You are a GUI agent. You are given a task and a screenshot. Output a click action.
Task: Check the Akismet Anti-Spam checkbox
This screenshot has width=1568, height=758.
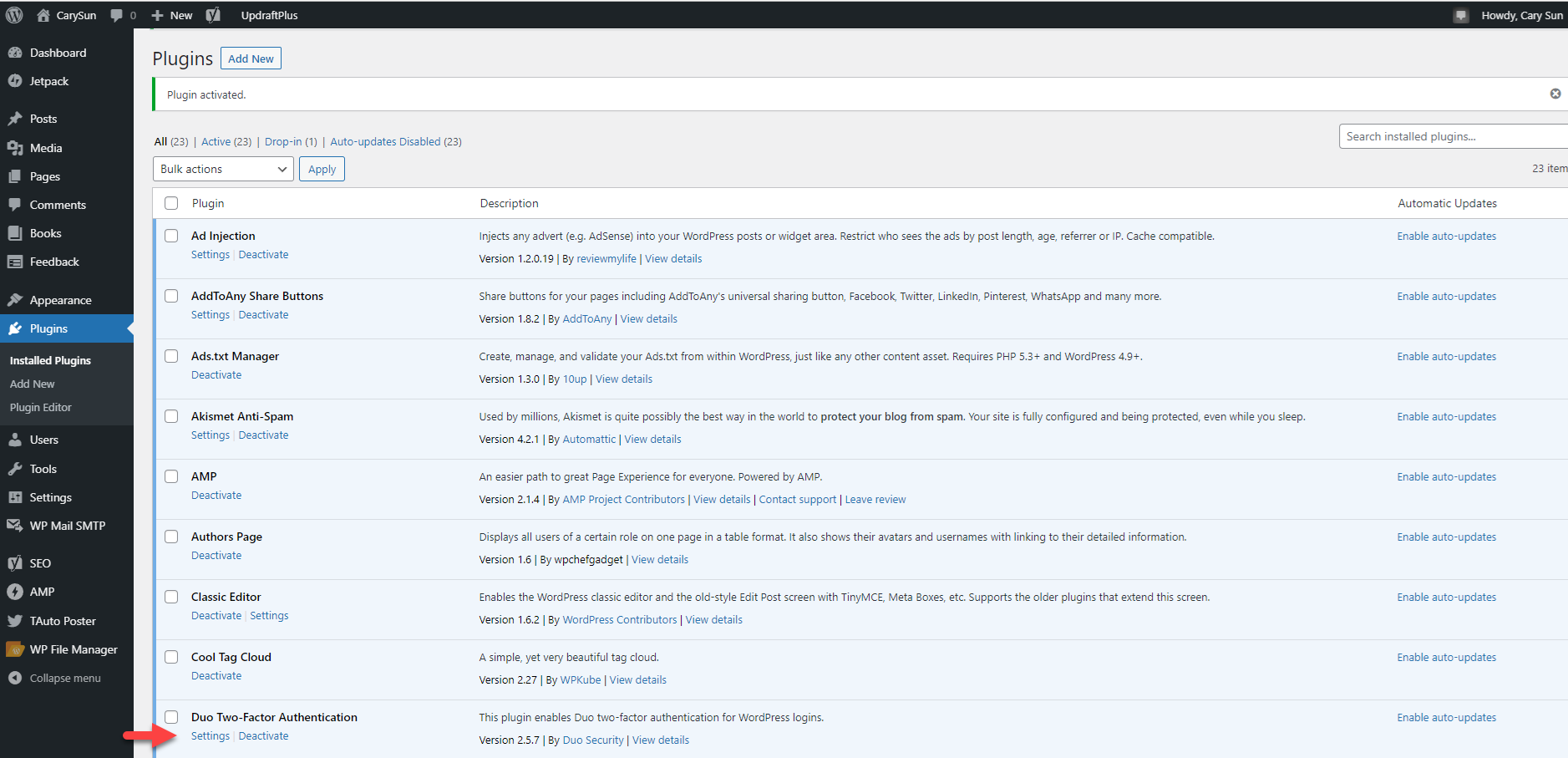[171, 416]
